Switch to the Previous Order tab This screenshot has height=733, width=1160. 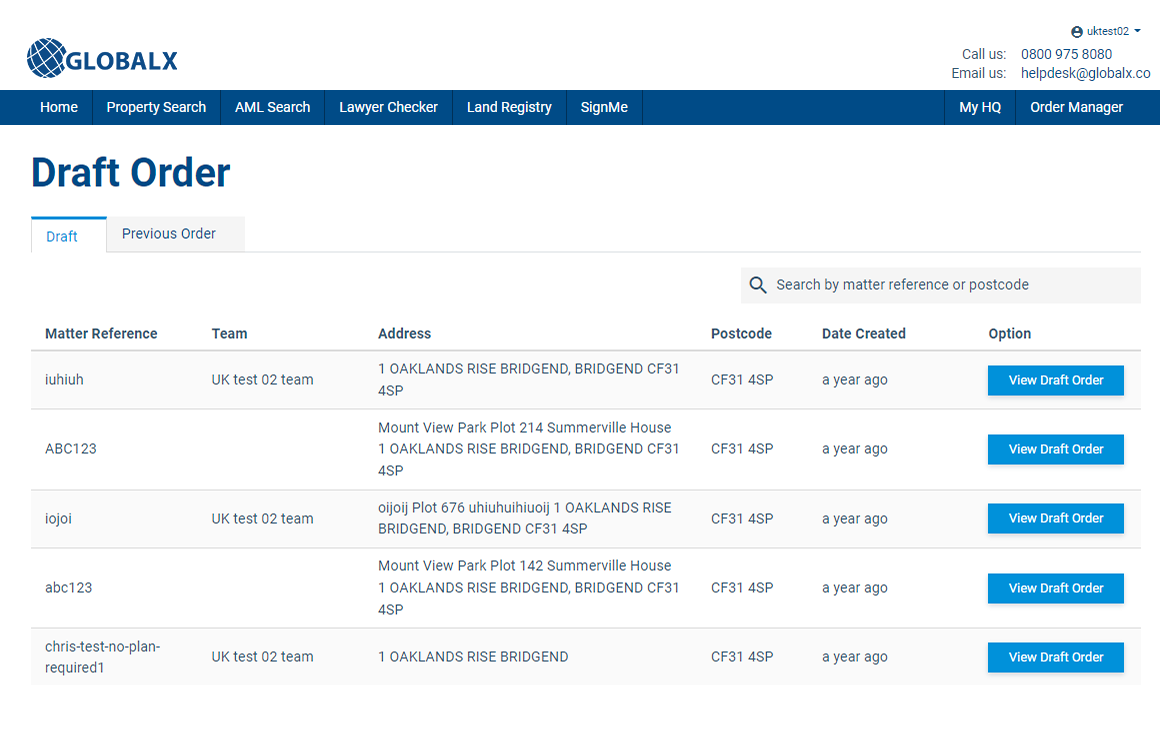(x=169, y=234)
